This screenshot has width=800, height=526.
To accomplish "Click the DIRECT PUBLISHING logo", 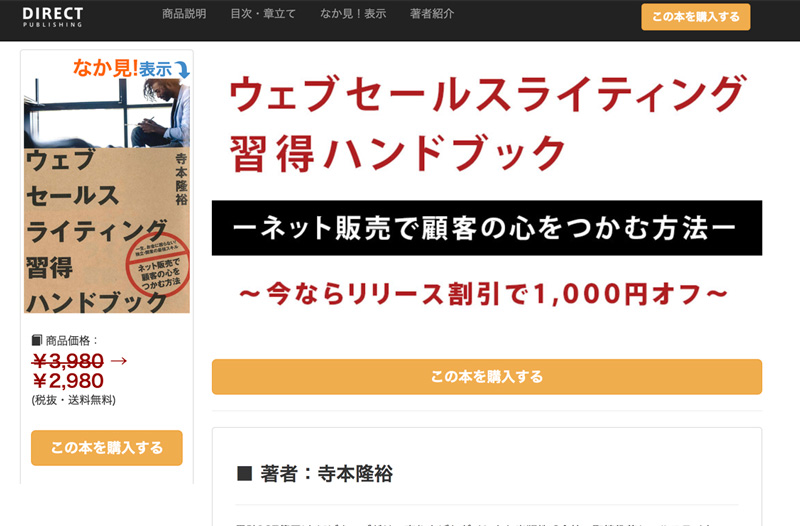I will 52,16.
